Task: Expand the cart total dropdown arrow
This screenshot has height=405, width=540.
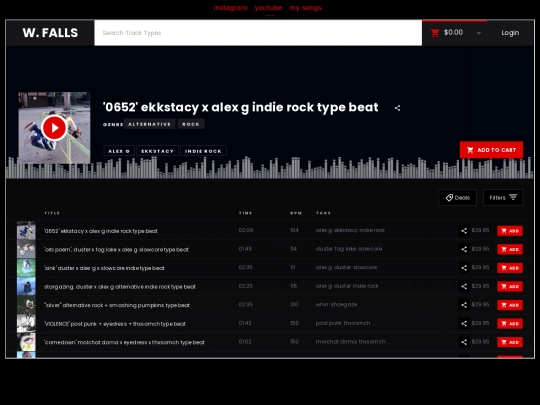Action: click(x=479, y=33)
